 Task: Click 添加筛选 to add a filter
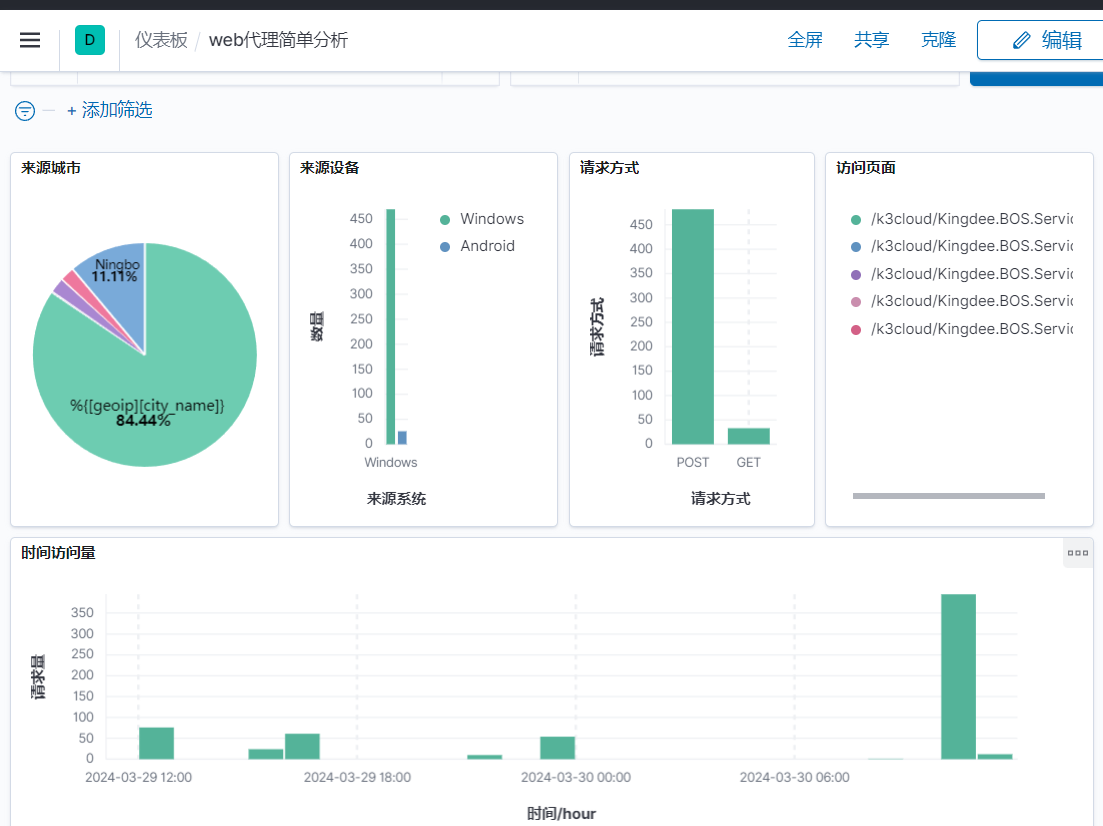(109, 111)
